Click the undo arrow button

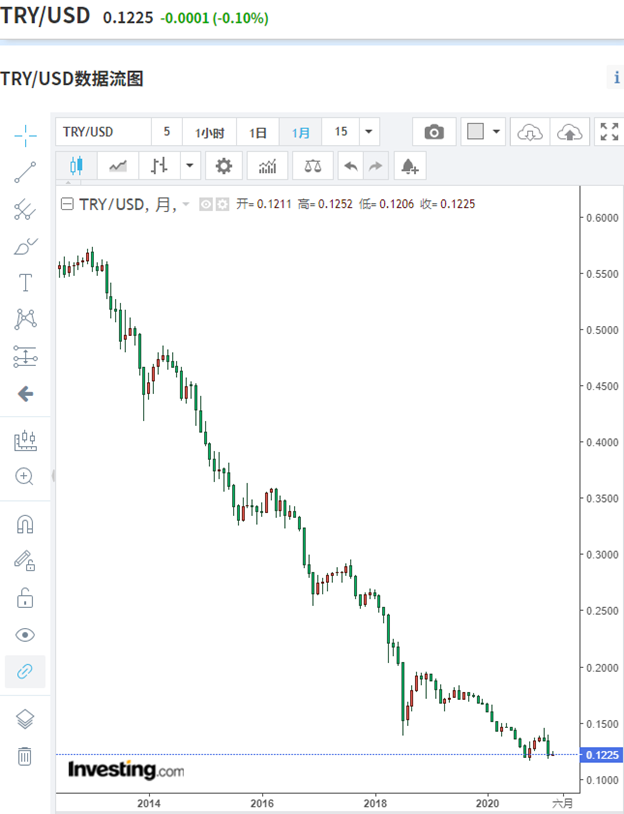click(350, 166)
